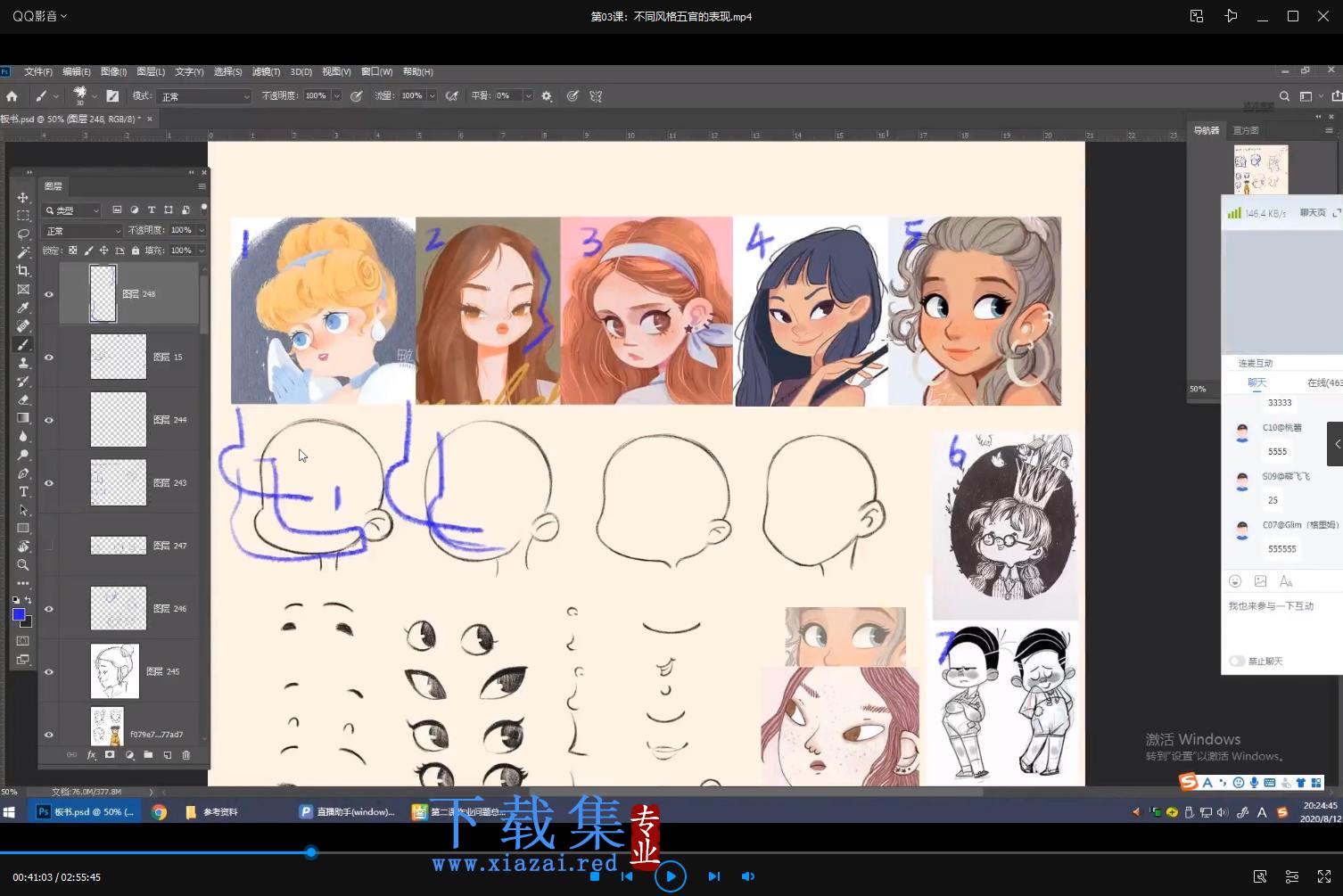Open layers panel options menu

(x=202, y=186)
